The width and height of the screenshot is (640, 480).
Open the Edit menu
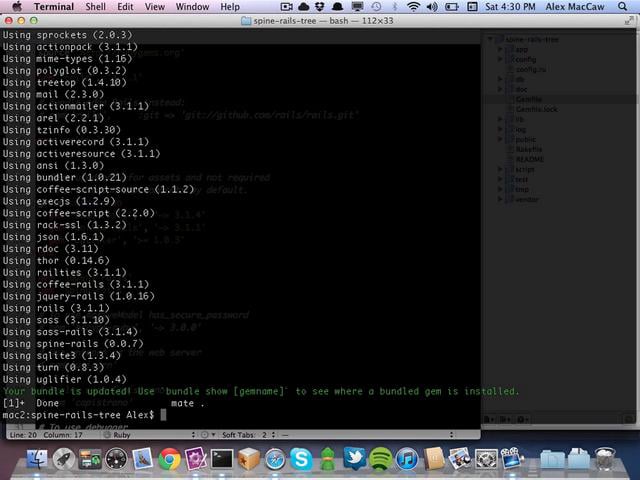point(125,7)
